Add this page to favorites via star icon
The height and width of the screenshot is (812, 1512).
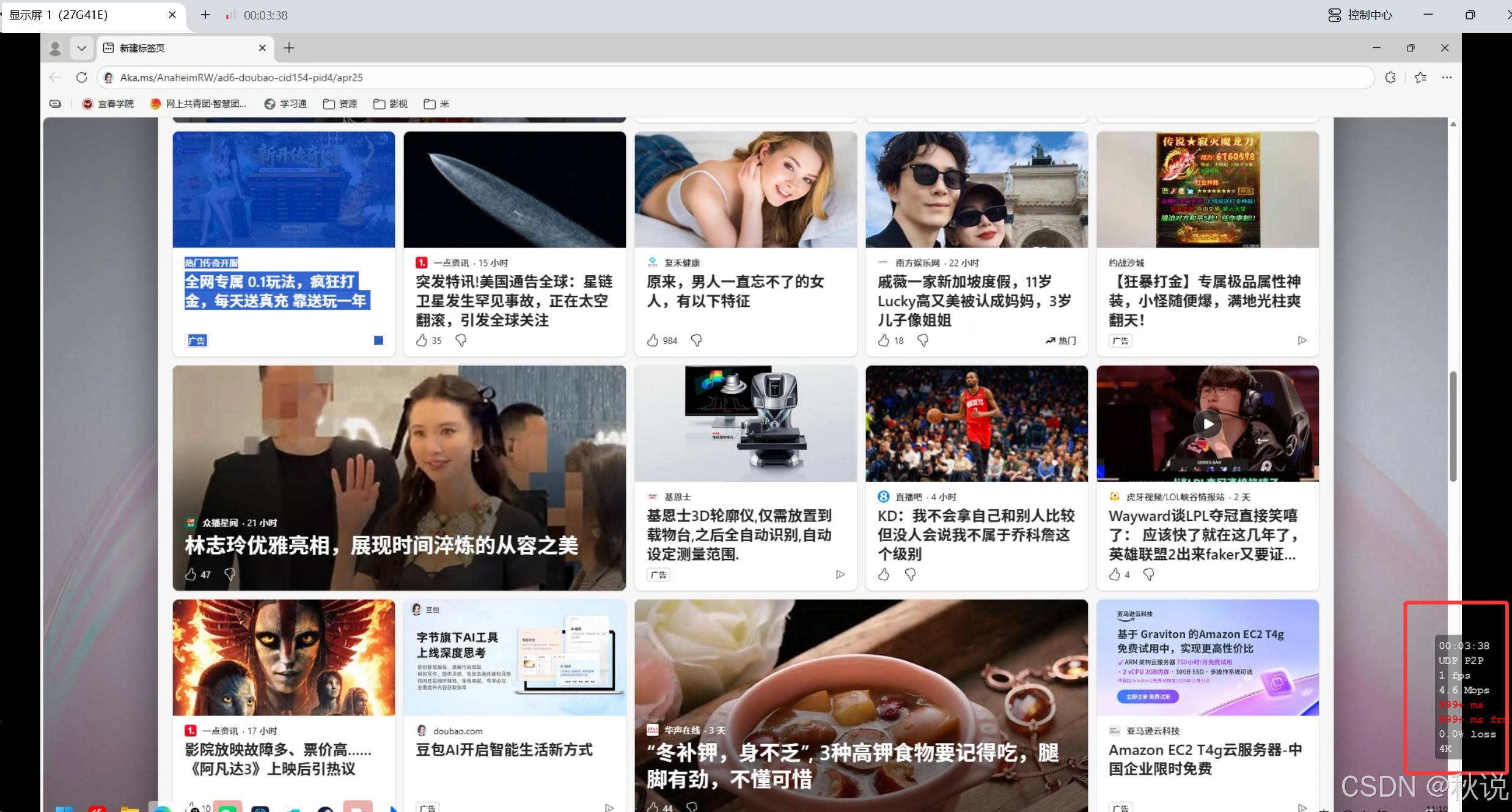point(1419,77)
